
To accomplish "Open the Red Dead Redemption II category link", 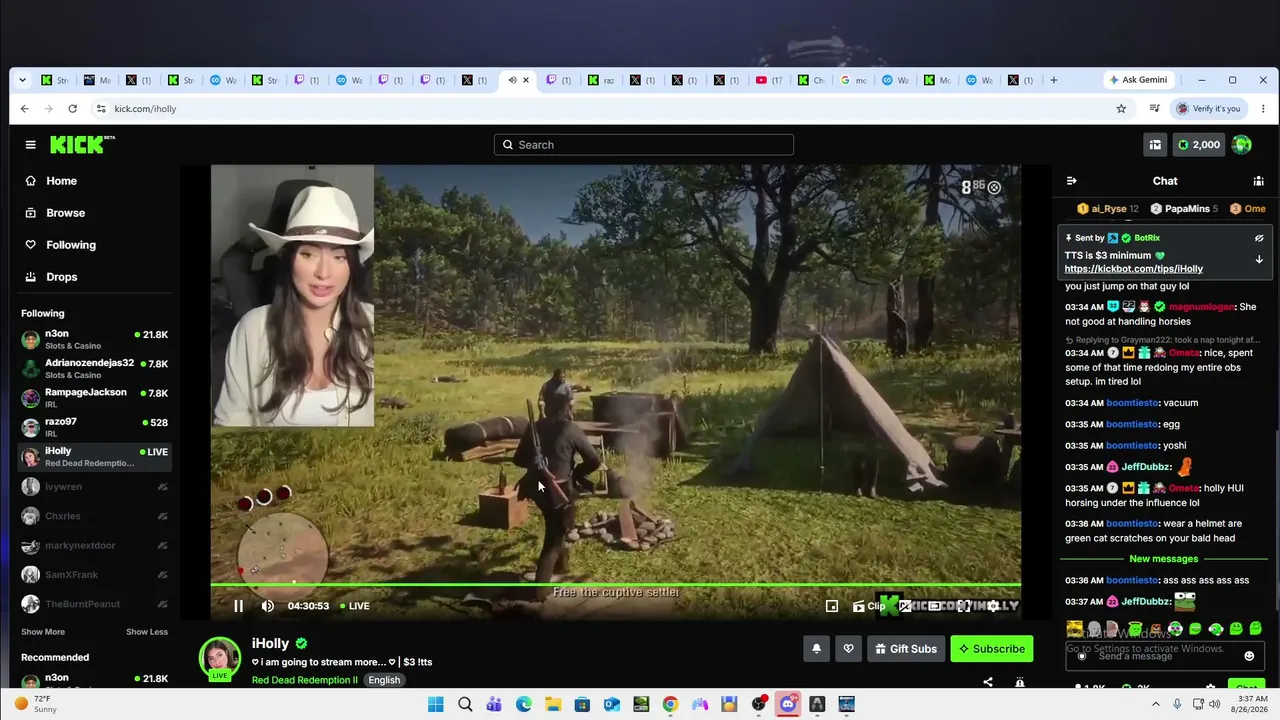I will [x=304, y=680].
